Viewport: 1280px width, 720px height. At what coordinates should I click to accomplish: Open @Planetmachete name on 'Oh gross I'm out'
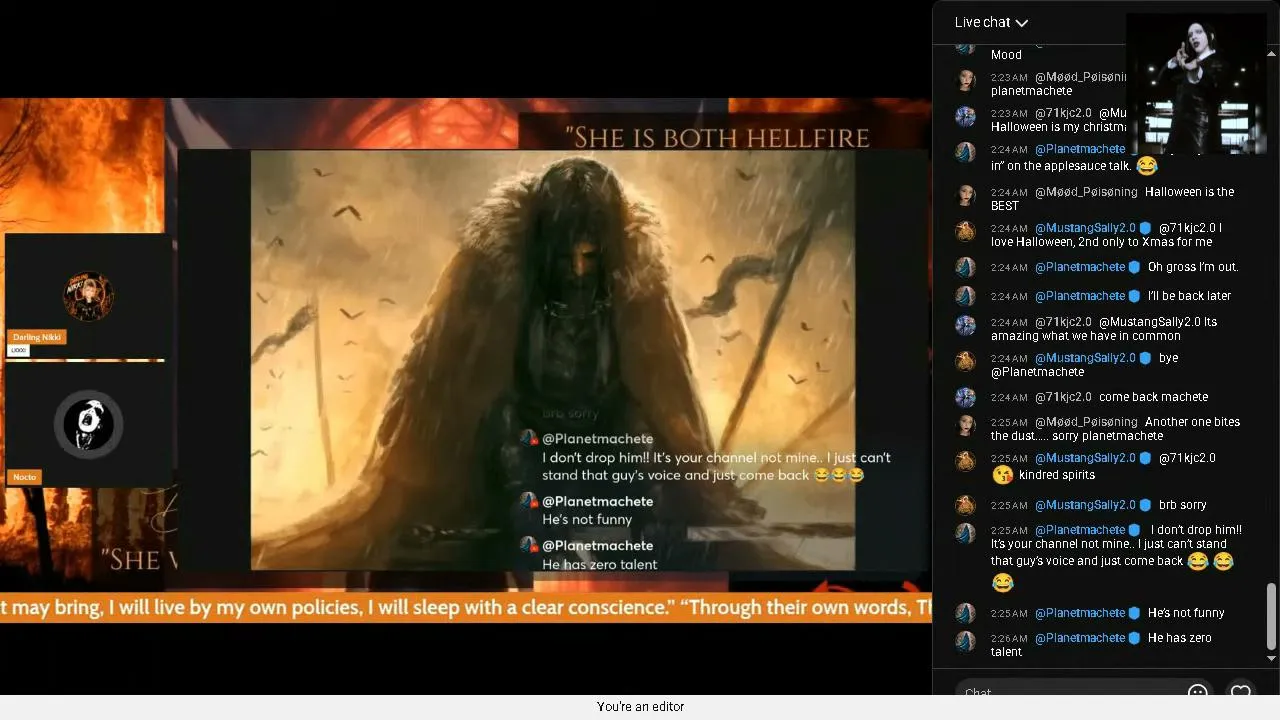click(1080, 267)
